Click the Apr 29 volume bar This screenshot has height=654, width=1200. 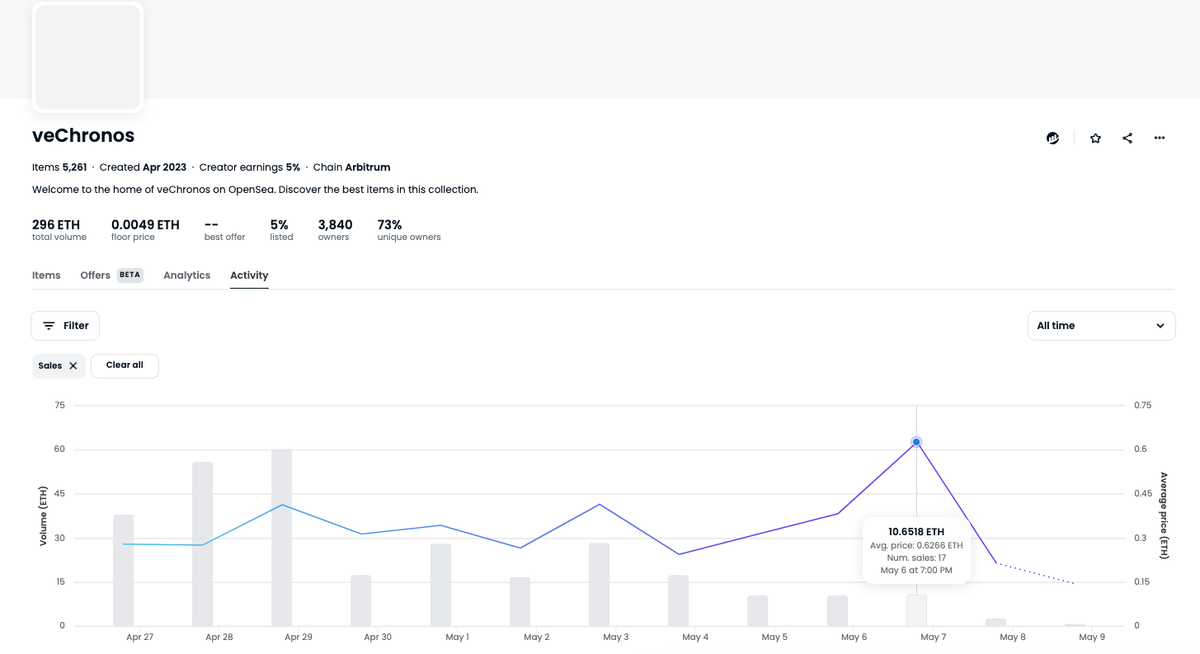tap(282, 538)
